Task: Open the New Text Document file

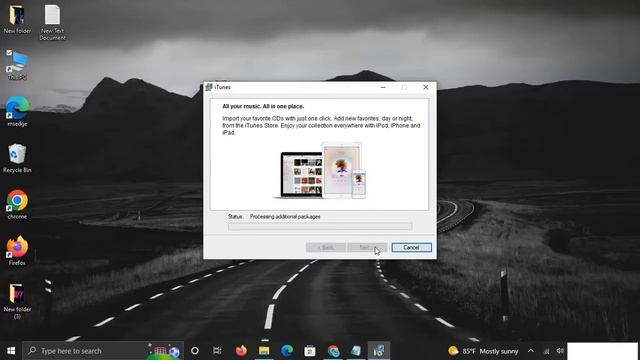Action: coord(52,22)
